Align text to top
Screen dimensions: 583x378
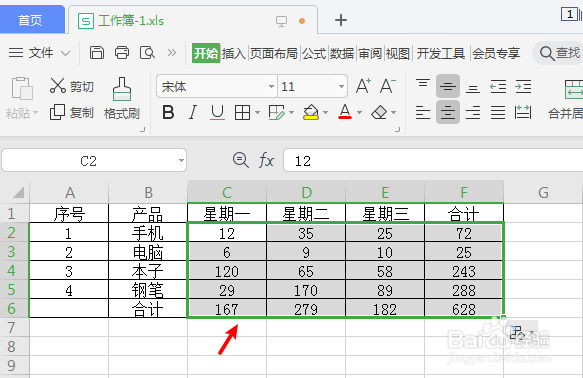(x=423, y=84)
